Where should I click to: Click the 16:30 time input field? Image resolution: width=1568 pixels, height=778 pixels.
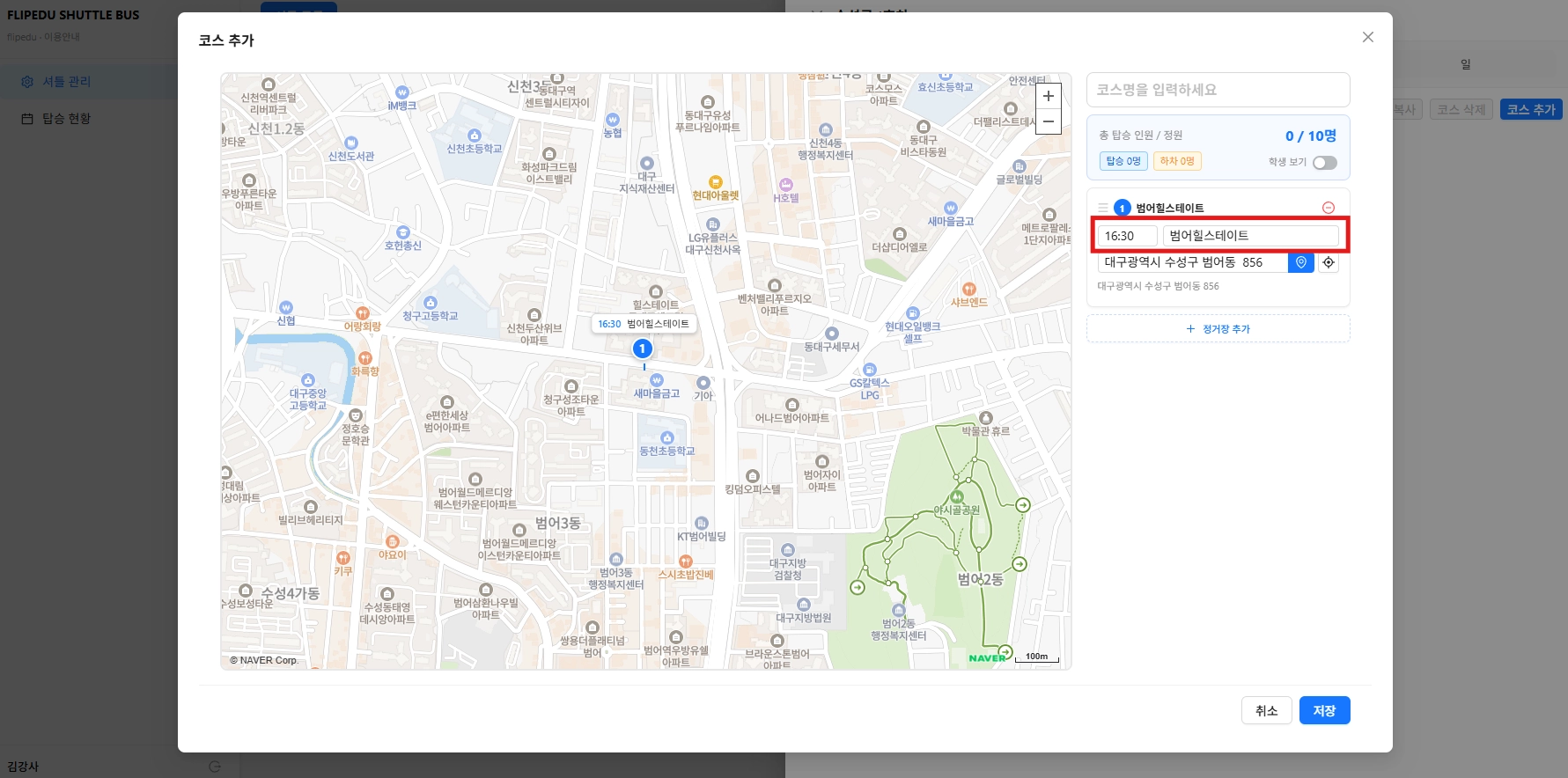click(x=1128, y=236)
